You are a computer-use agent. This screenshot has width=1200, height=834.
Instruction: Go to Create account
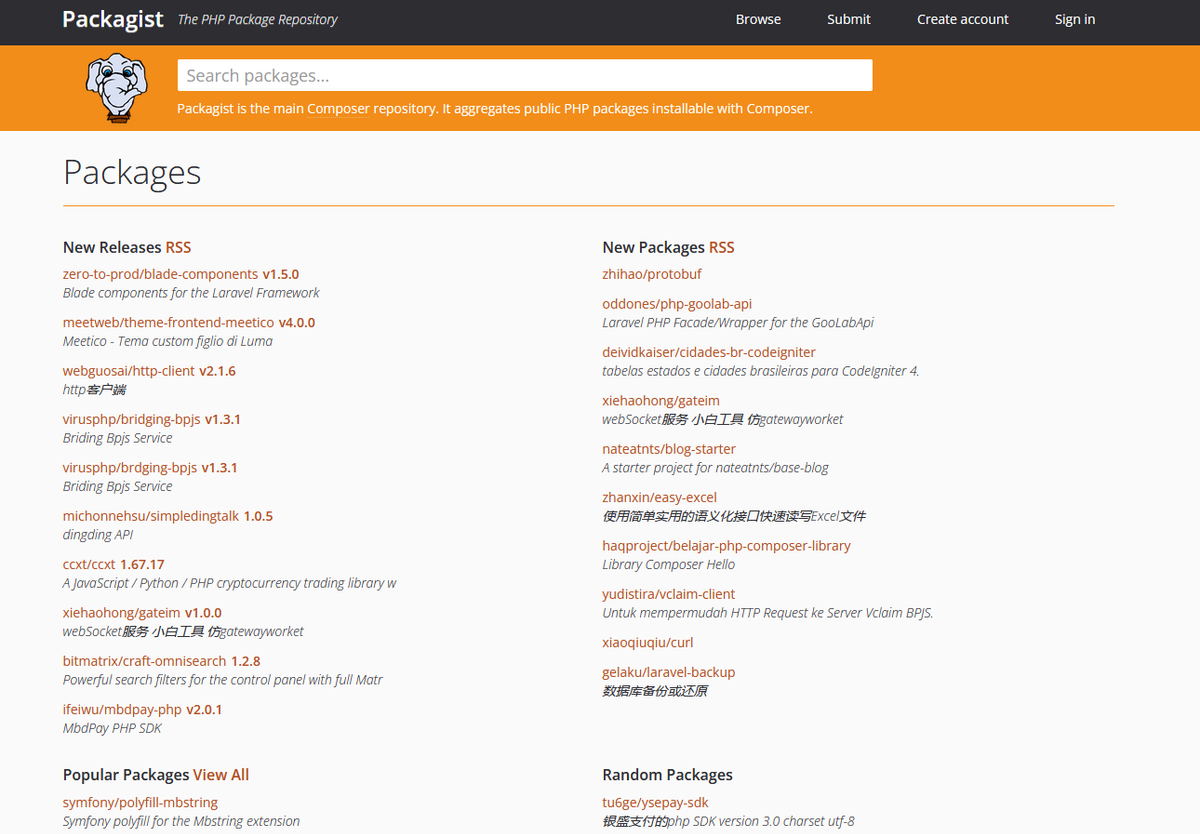pyautogui.click(x=963, y=19)
